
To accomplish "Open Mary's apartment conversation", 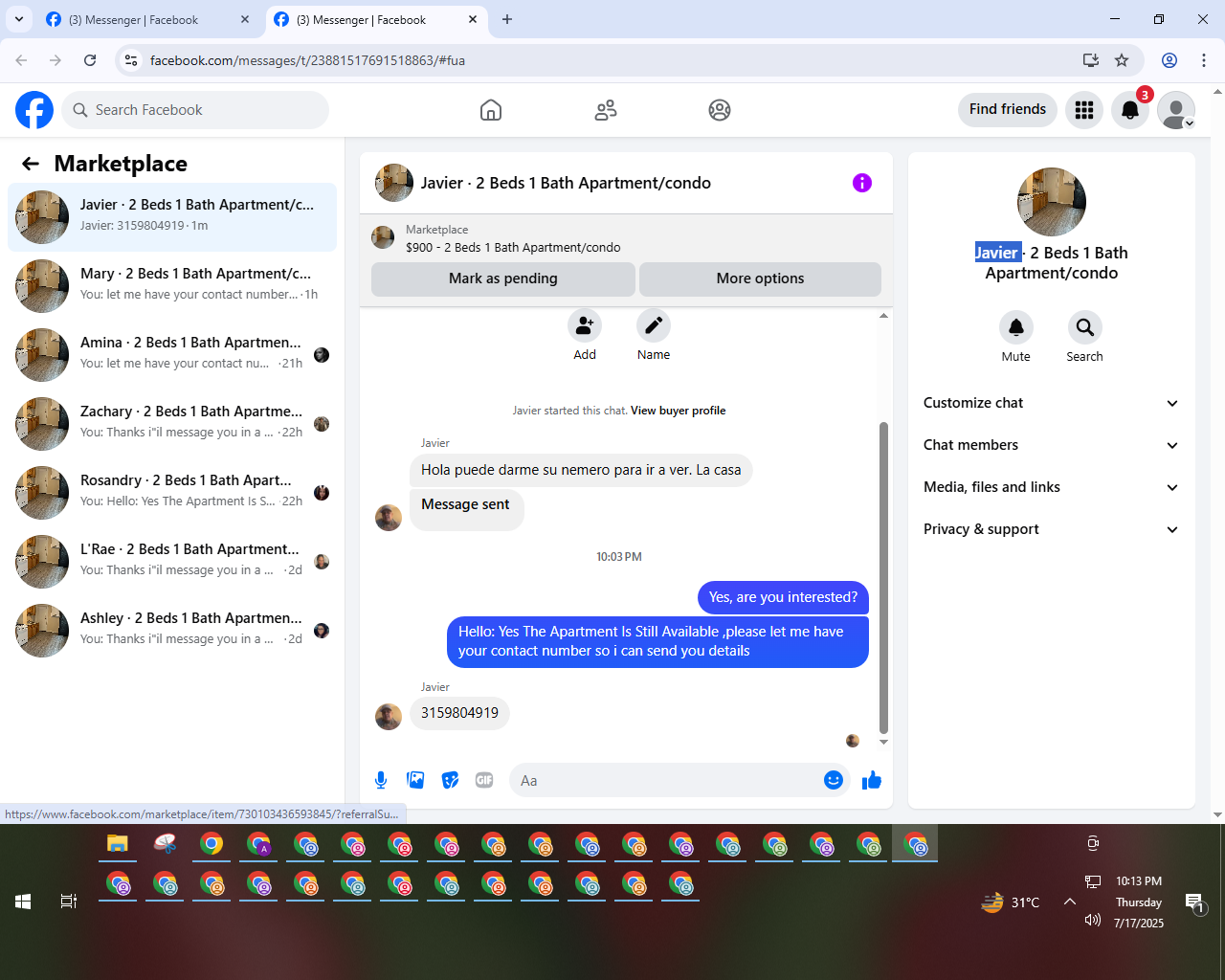I will [x=172, y=286].
